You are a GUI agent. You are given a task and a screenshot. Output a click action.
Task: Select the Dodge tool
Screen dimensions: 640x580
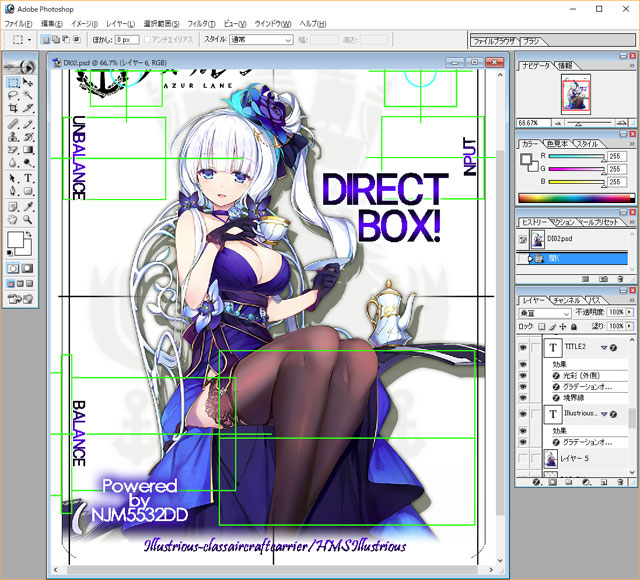coord(28,163)
